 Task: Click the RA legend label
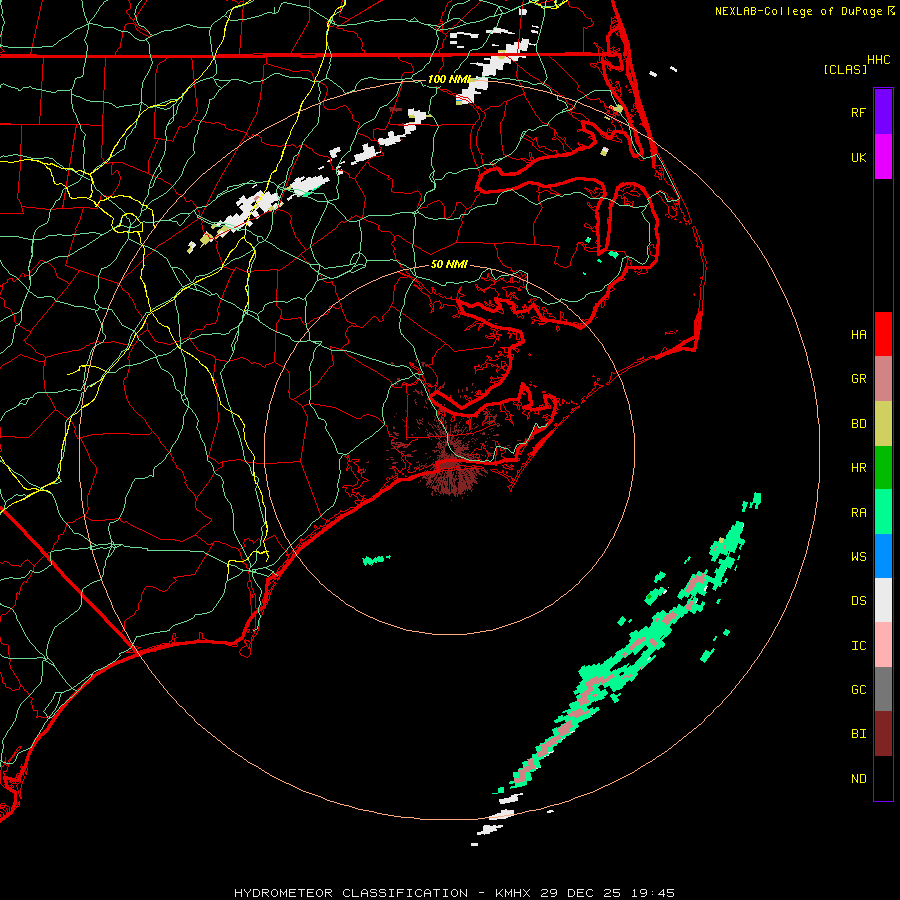click(x=858, y=512)
